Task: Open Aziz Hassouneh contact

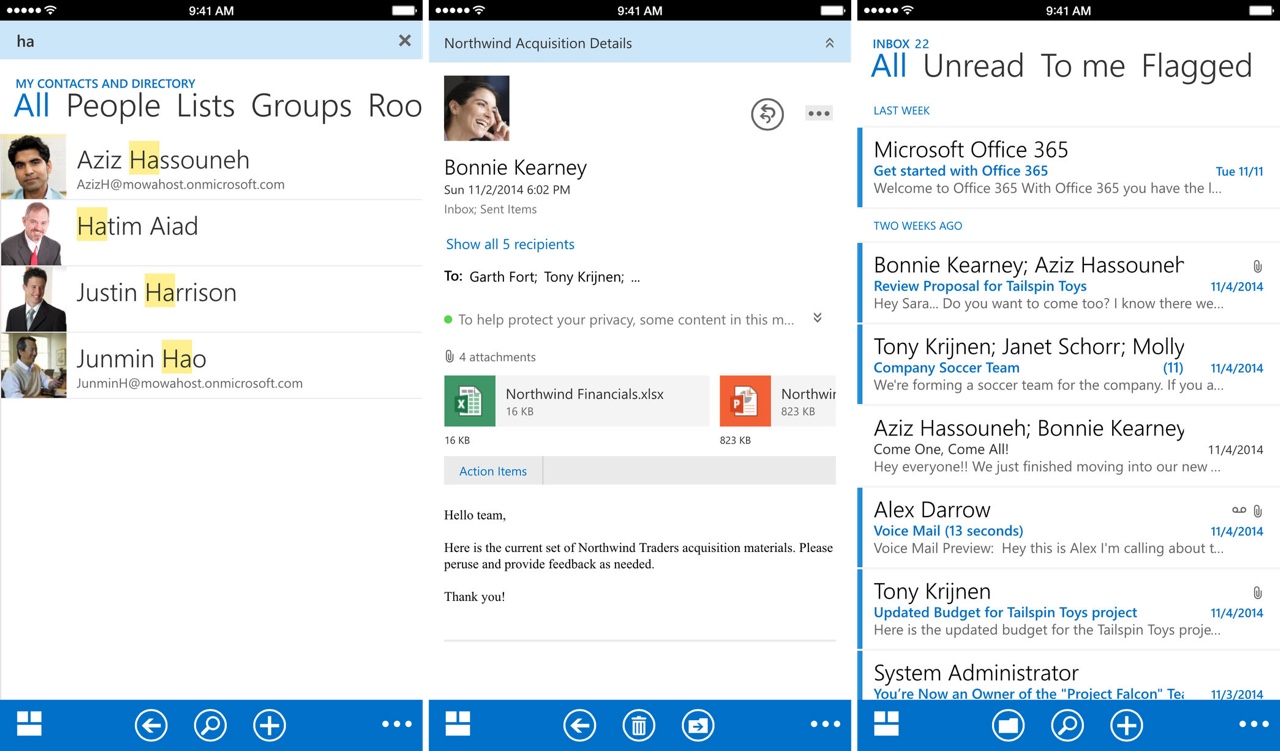Action: (211, 167)
